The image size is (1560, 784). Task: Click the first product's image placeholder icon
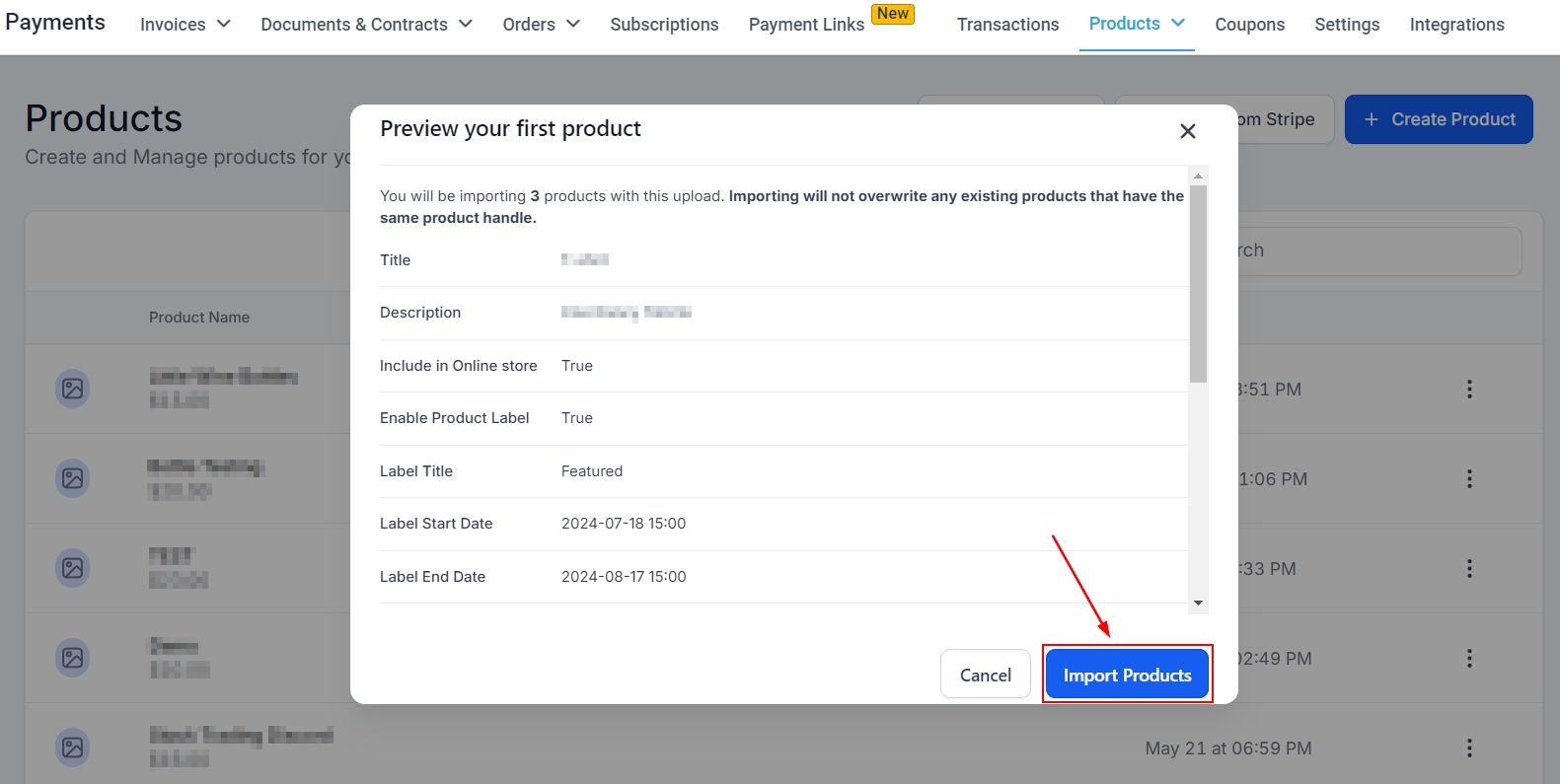(x=73, y=389)
